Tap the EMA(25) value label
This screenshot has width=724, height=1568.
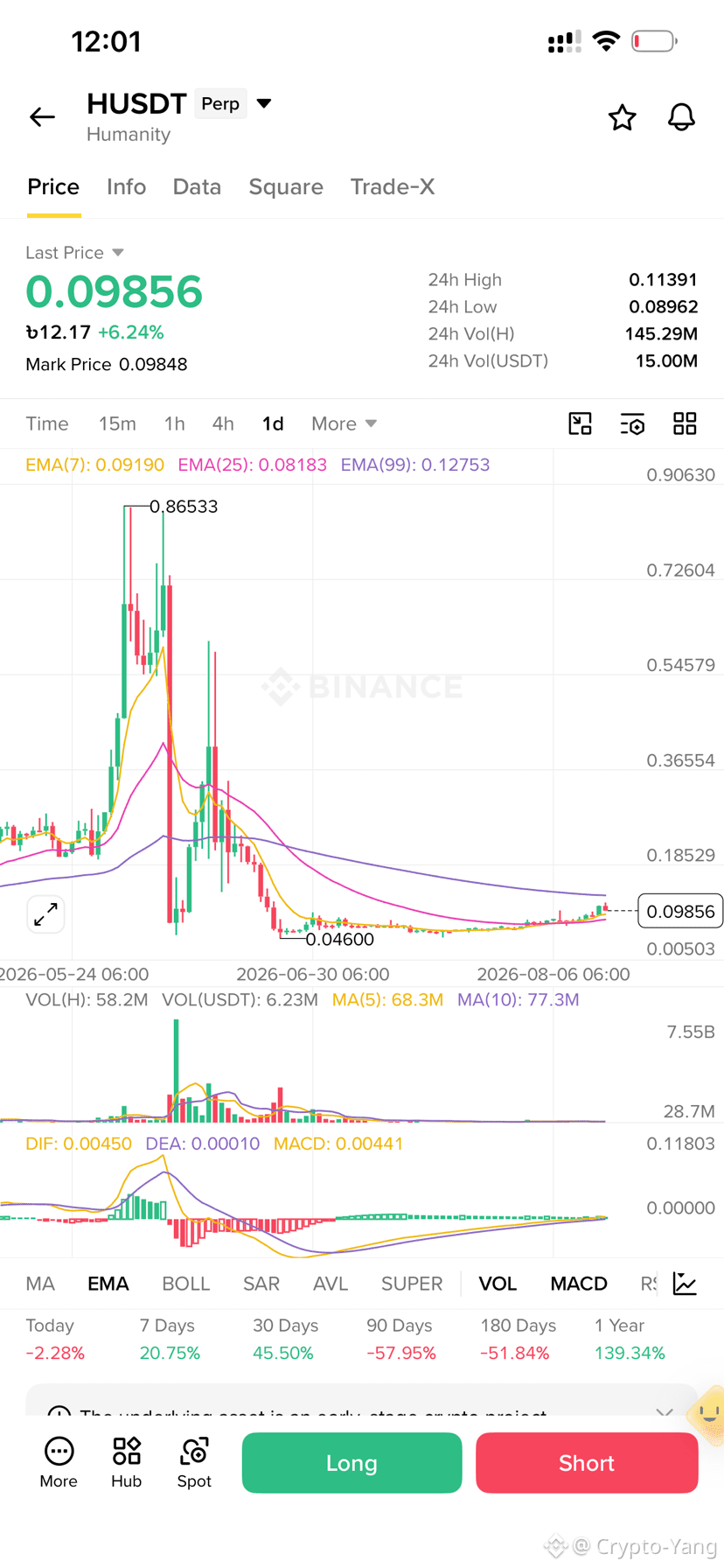(252, 465)
